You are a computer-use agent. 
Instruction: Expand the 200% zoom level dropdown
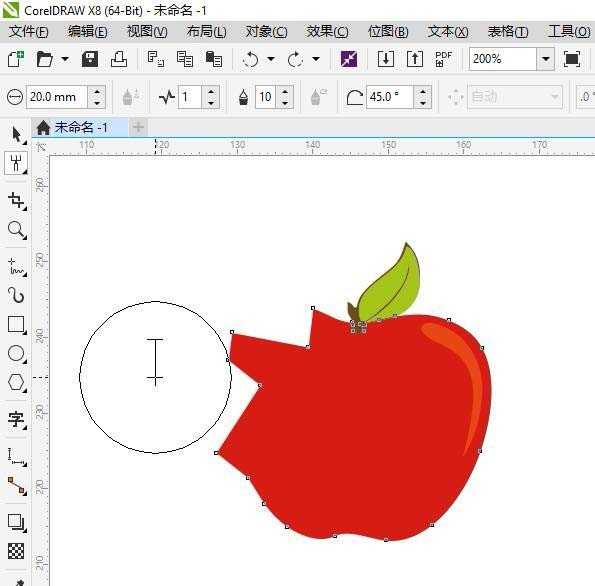point(546,59)
